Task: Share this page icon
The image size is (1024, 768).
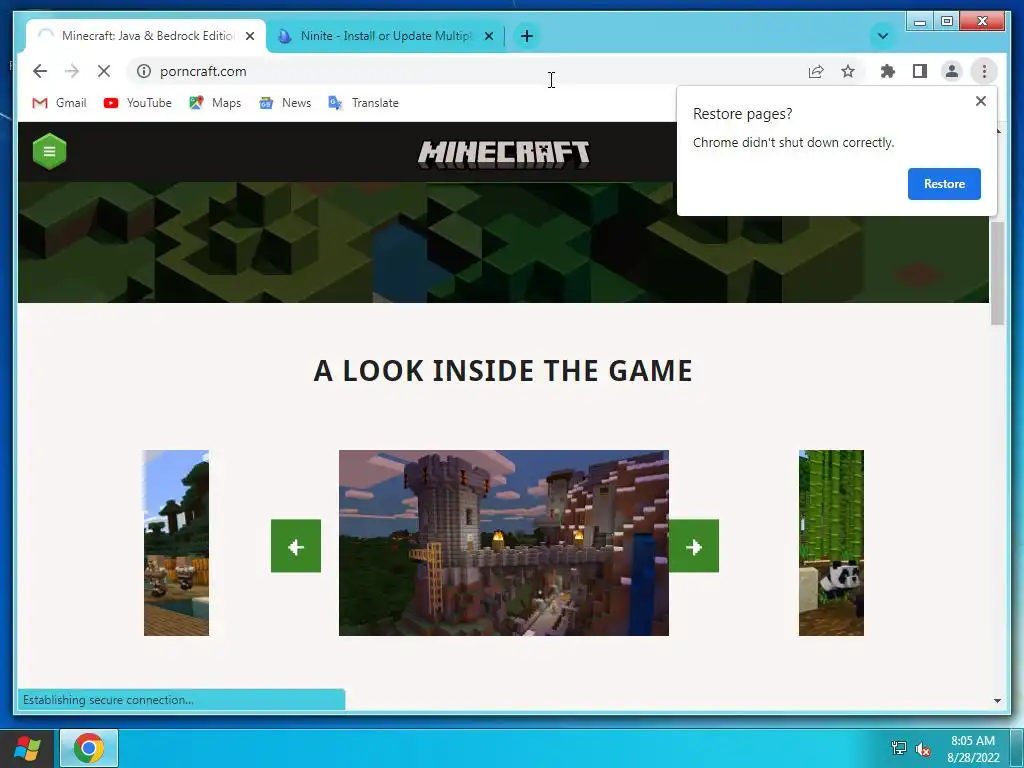Action: tap(816, 71)
